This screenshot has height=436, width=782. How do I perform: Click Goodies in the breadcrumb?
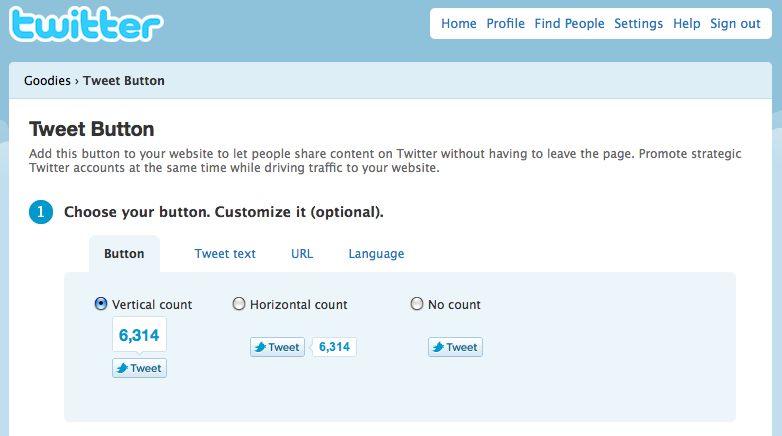(47, 81)
